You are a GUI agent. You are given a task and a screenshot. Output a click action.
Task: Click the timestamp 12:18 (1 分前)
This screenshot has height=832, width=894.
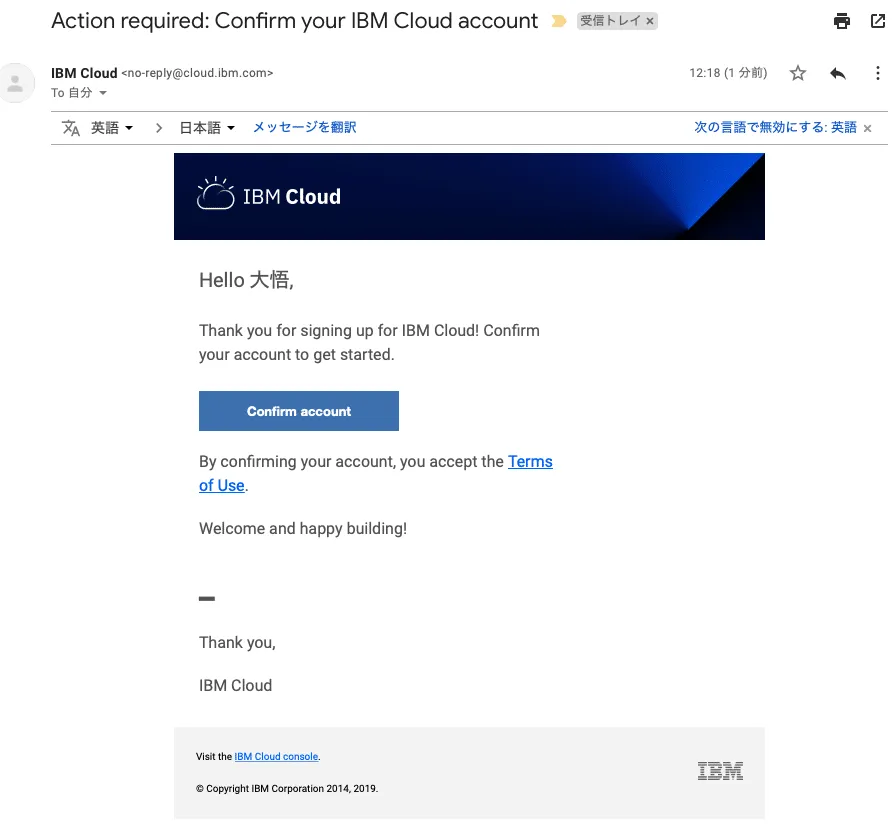click(728, 73)
